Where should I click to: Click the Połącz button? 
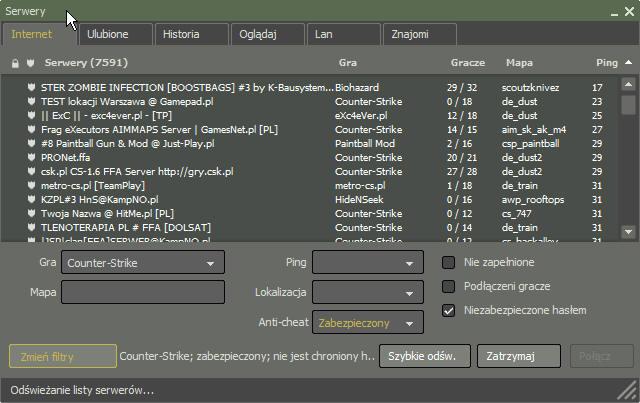(602, 356)
